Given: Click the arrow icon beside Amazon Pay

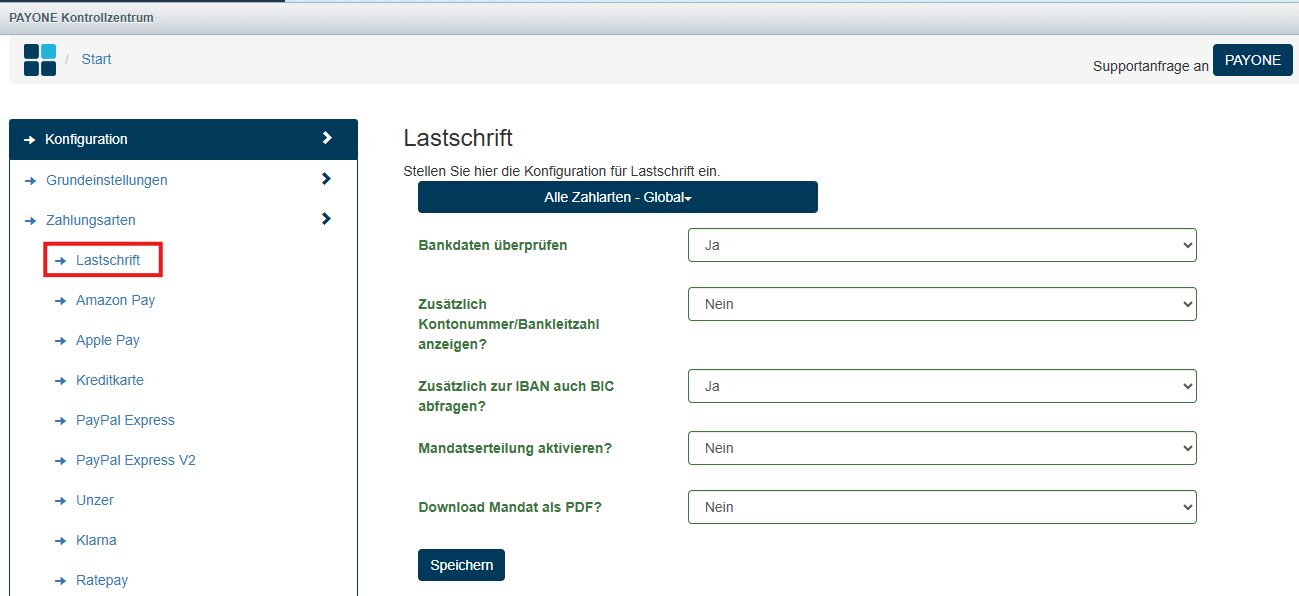Looking at the screenshot, I should pos(60,301).
